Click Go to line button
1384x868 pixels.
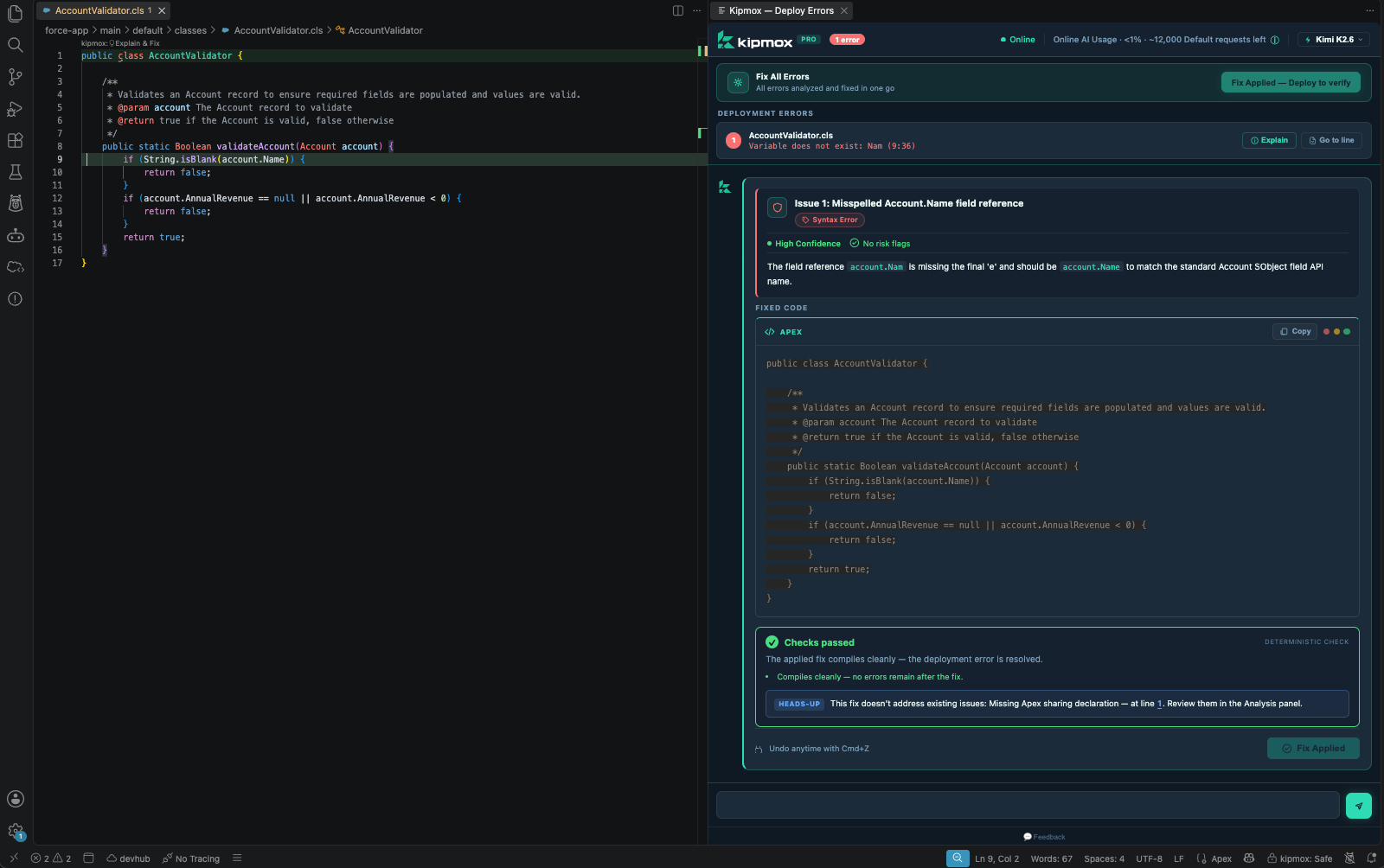pos(1331,140)
